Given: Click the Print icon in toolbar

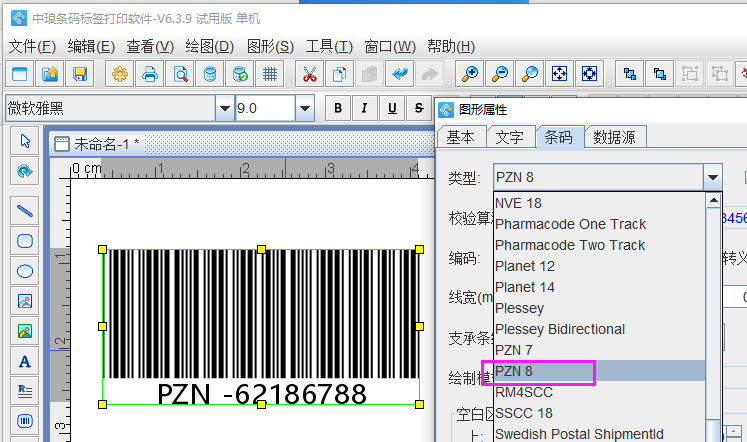Looking at the screenshot, I should tap(150, 73).
